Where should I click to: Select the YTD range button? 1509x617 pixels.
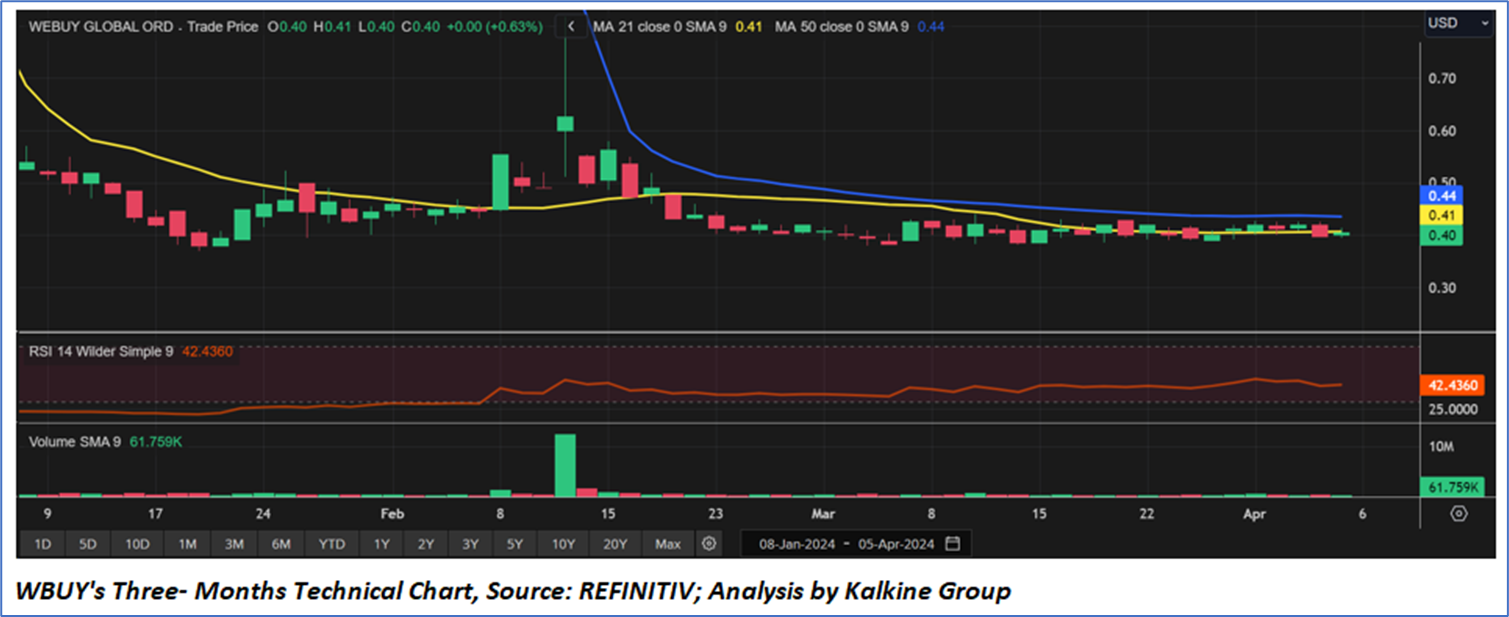tap(331, 544)
